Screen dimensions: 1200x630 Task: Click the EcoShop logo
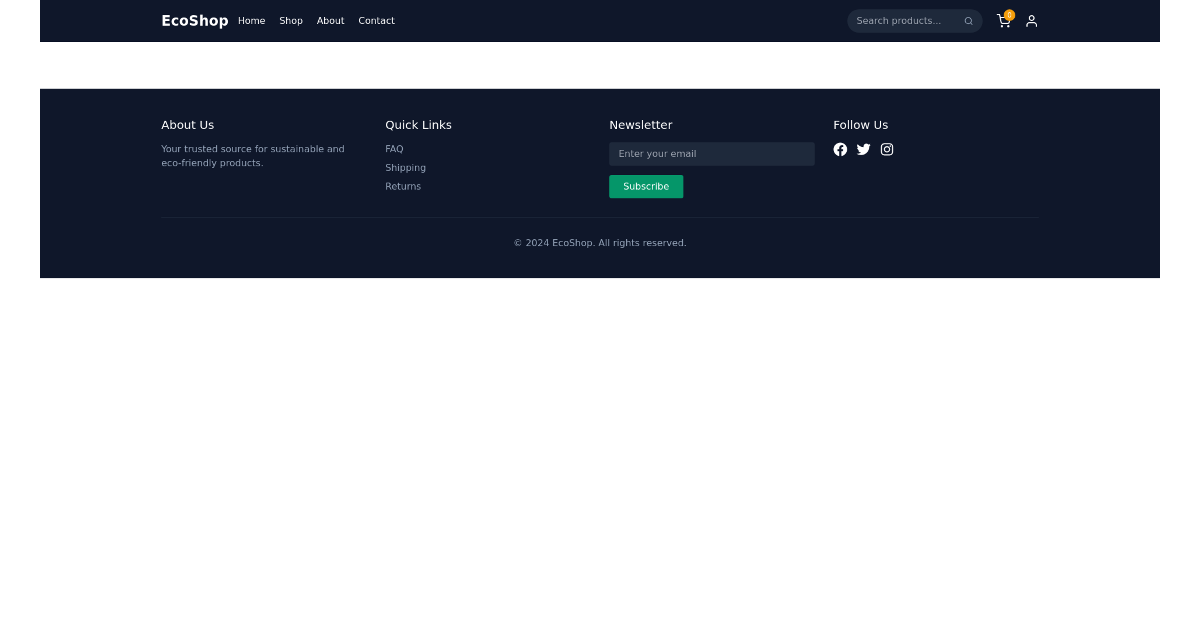point(194,20)
